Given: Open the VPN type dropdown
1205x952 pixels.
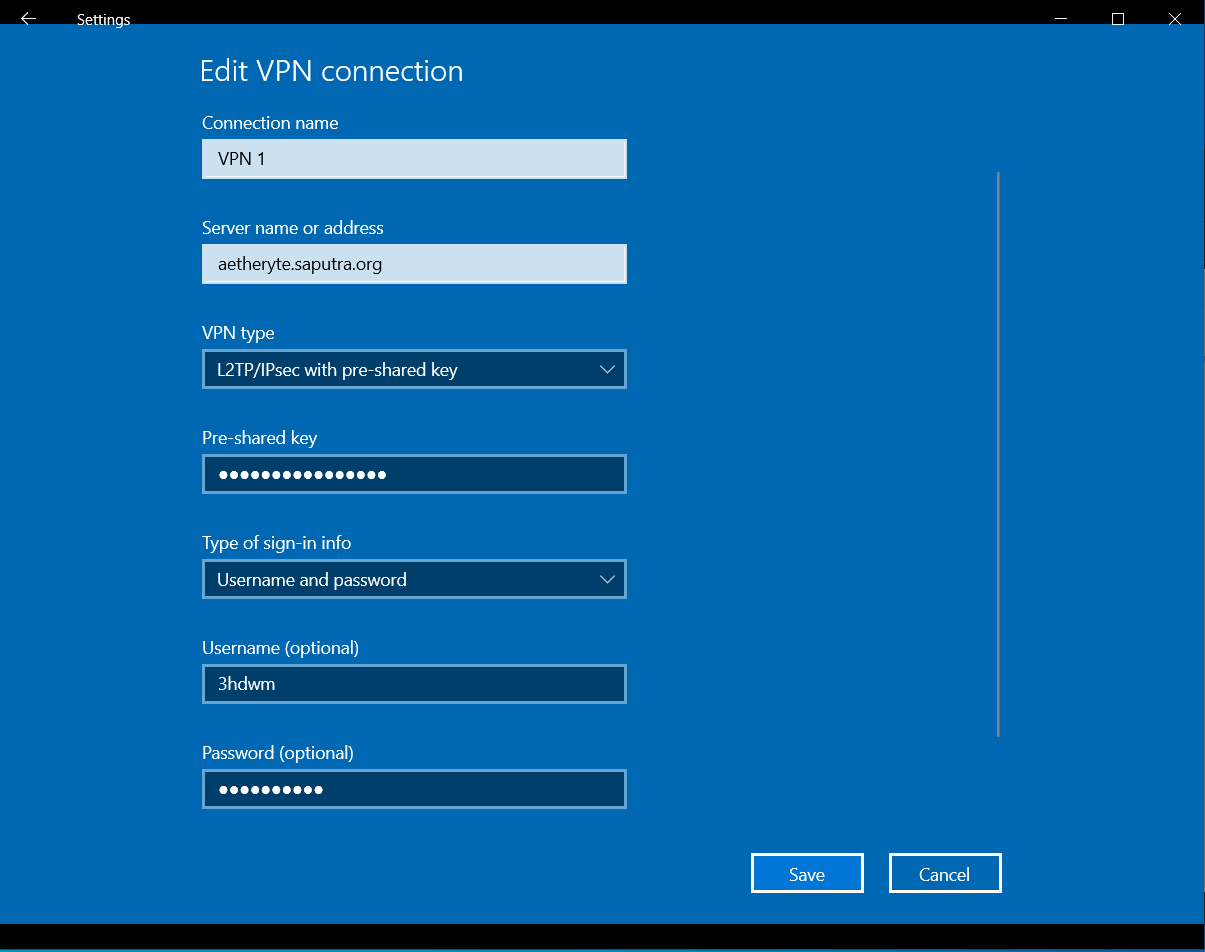Looking at the screenshot, I should point(414,369).
